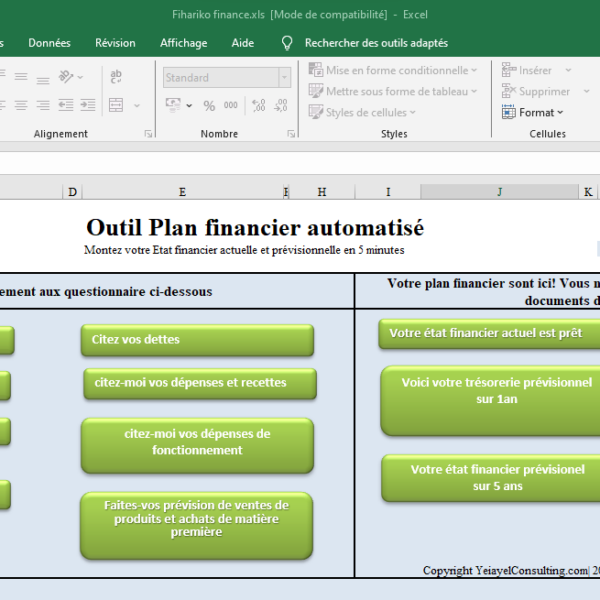Open the Données ribbon tab
This screenshot has width=600, height=600.
[49, 43]
